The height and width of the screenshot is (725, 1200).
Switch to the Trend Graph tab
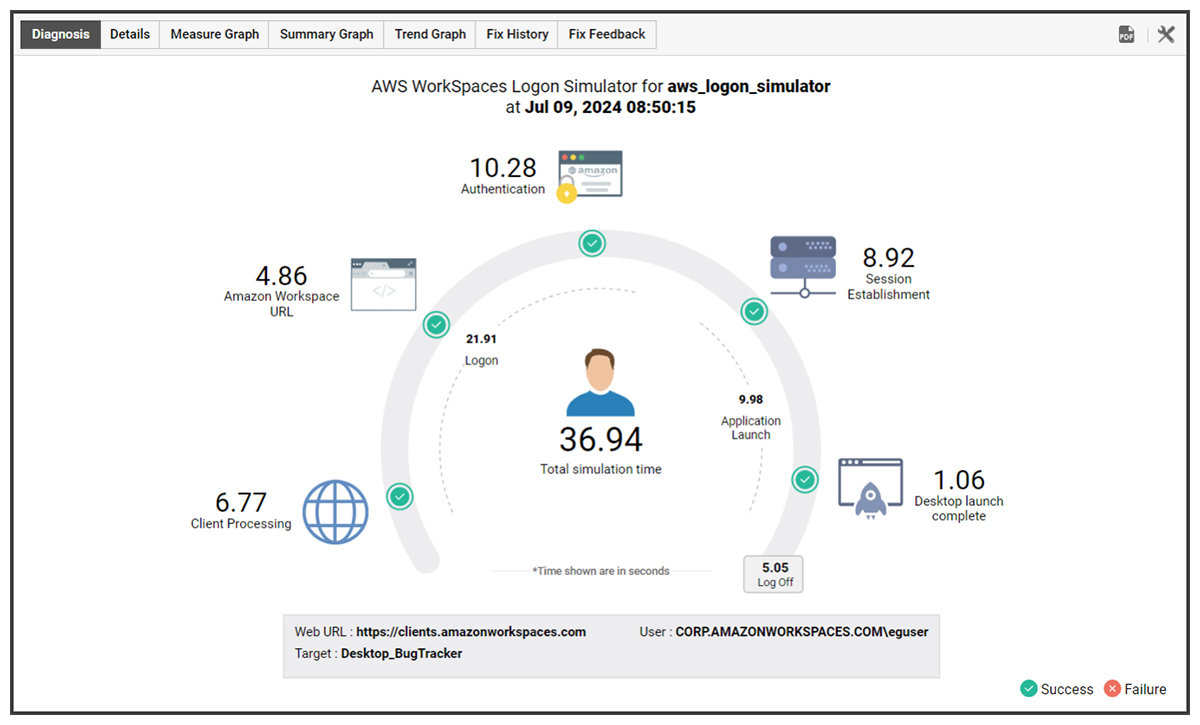[430, 34]
